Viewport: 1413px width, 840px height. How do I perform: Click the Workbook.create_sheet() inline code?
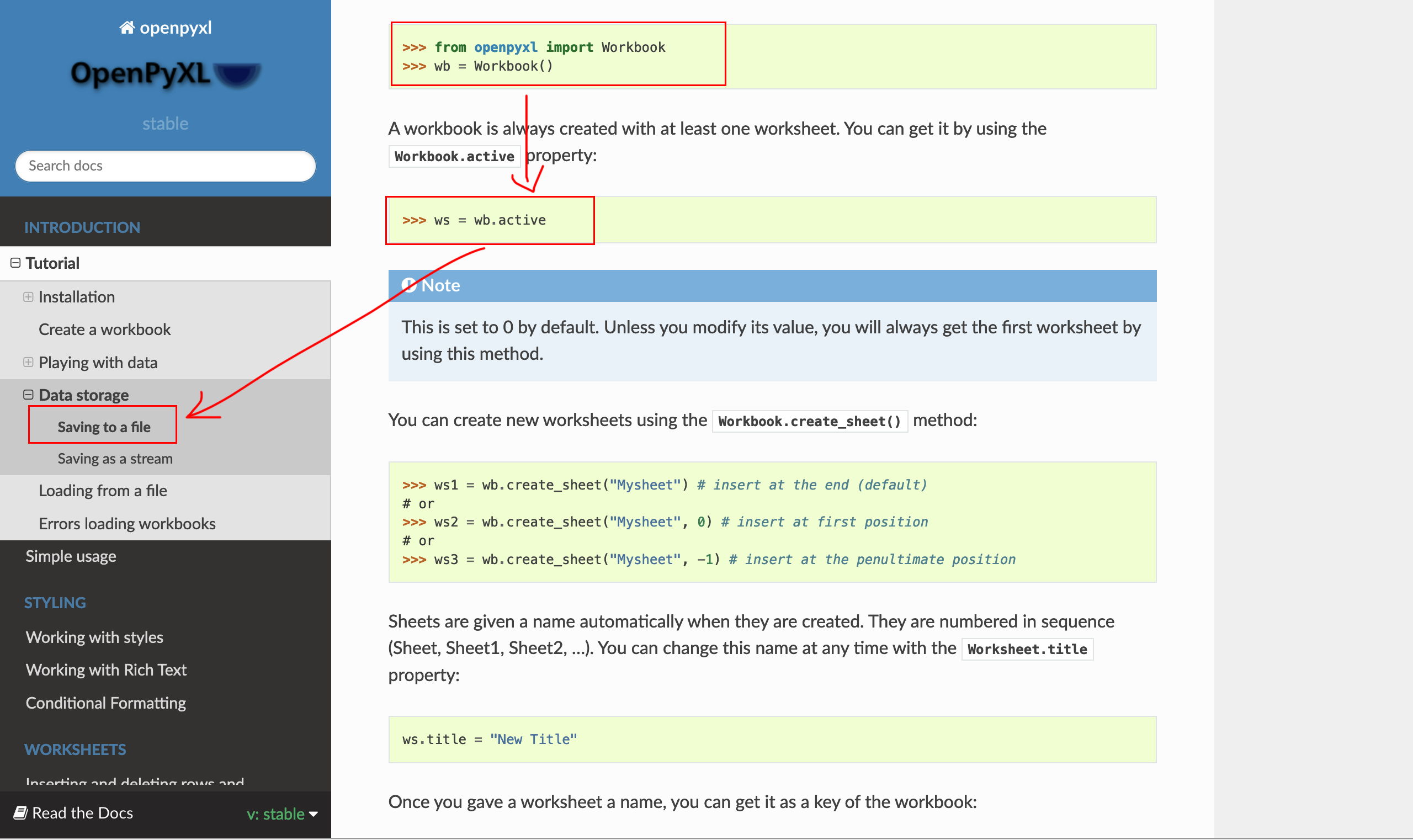(810, 422)
